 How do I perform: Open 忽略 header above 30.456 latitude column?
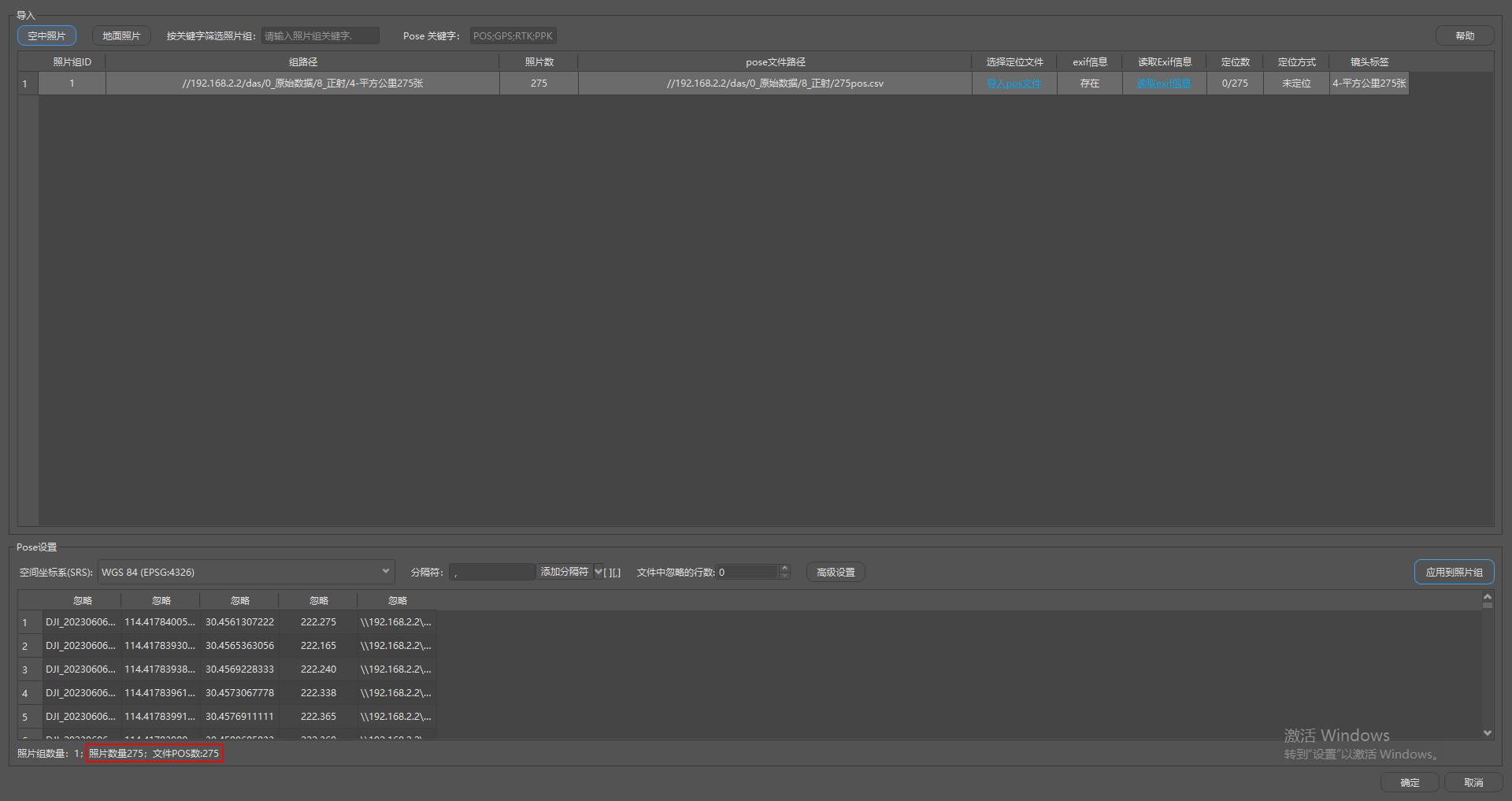239,600
